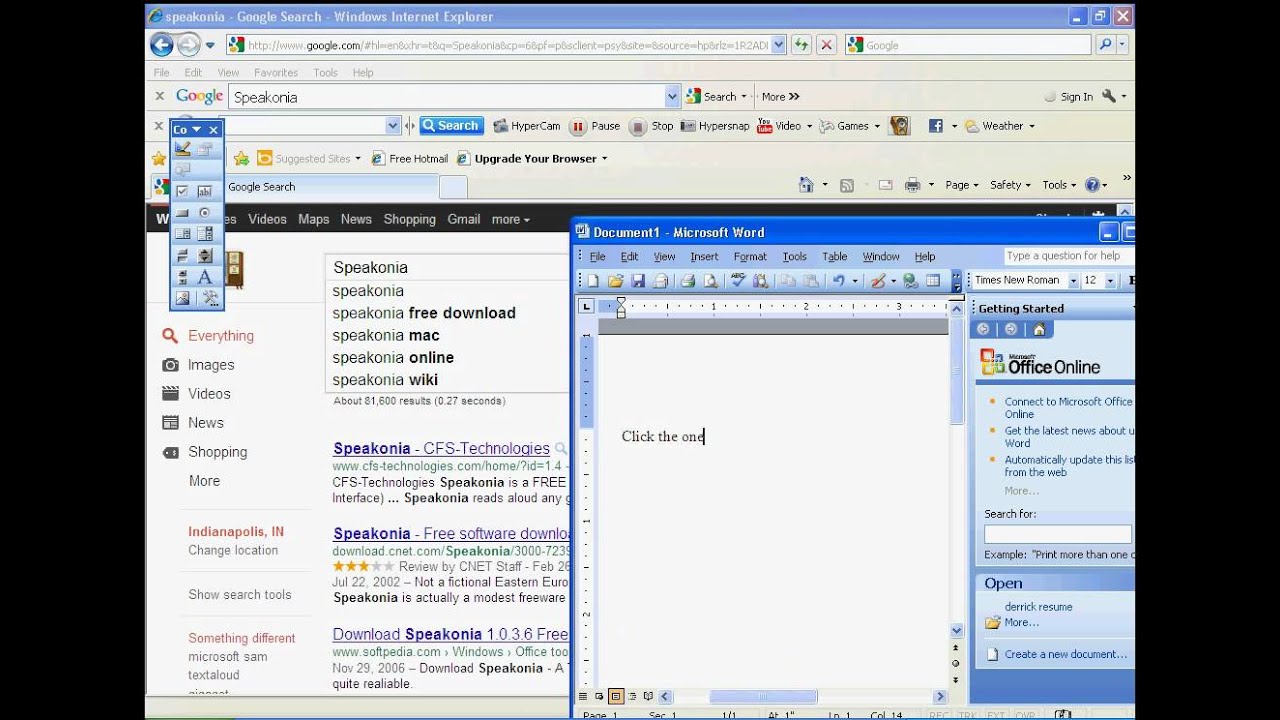Switch to Normal View in Word

pos(583,696)
